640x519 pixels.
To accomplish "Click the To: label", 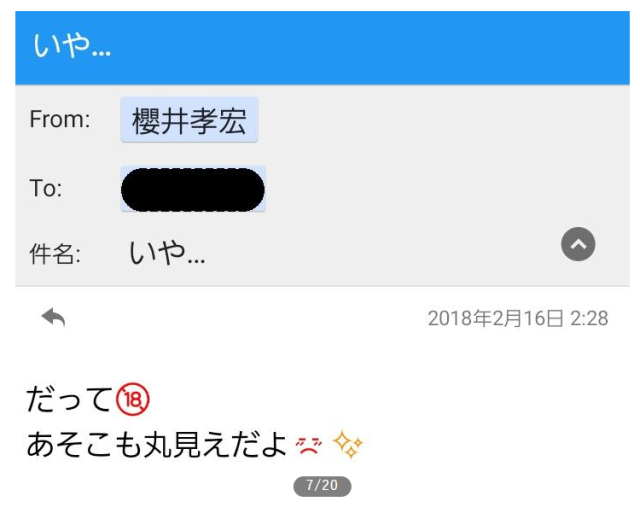I will pyautogui.click(x=46, y=189).
